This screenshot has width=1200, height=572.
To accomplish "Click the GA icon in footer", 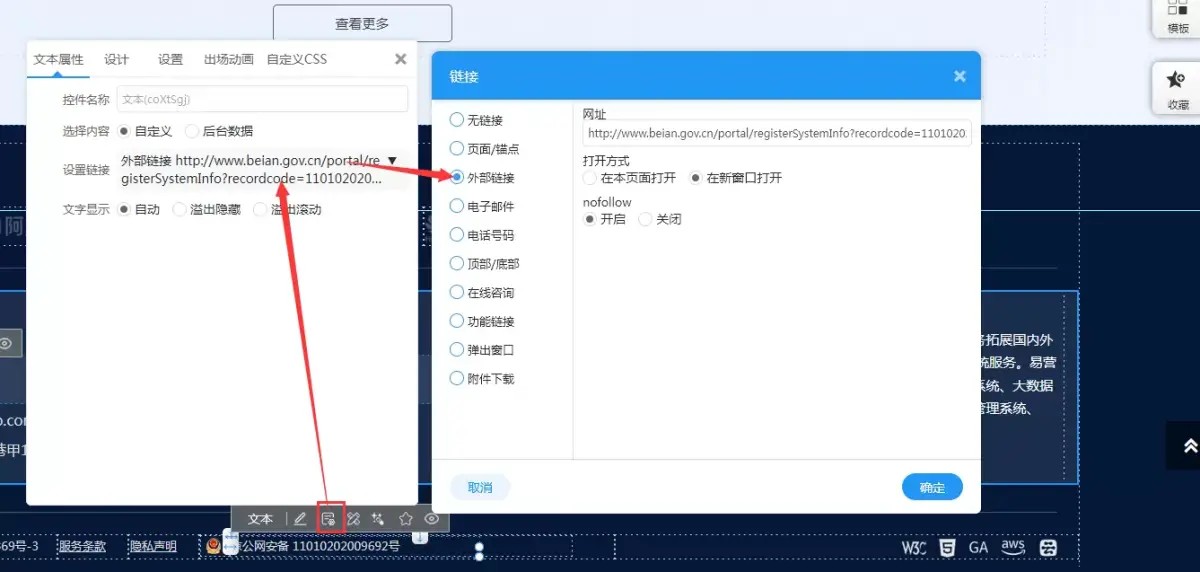I will [x=978, y=548].
